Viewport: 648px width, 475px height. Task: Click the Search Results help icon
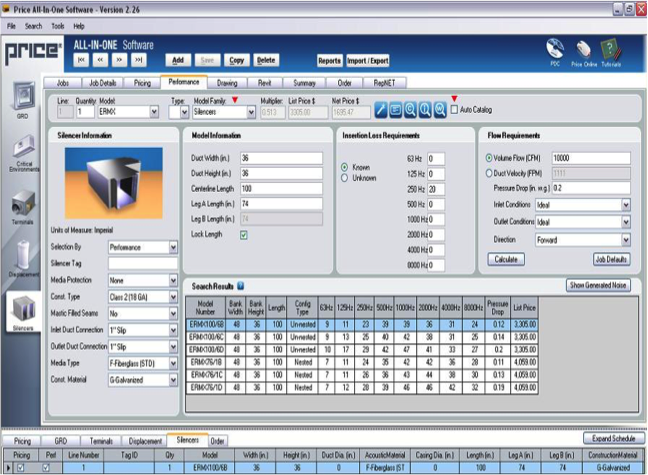(241, 286)
